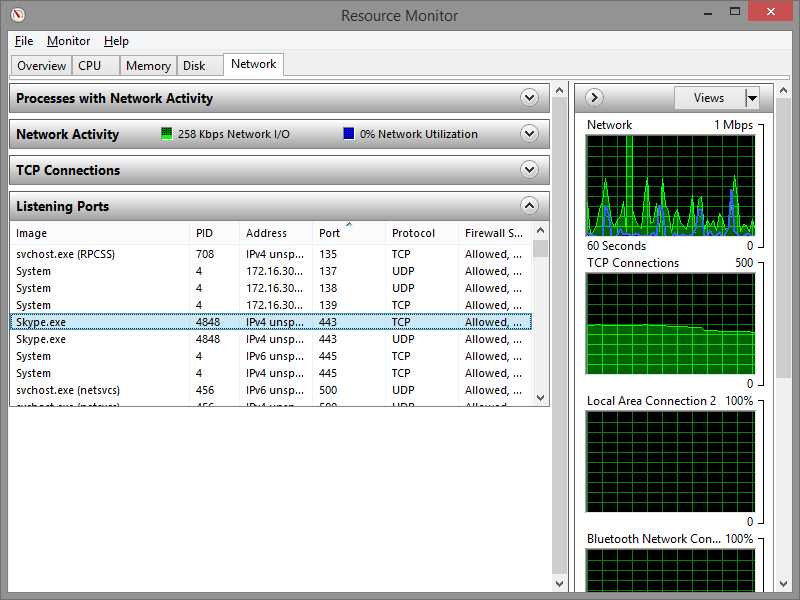The image size is (800, 600).
Task: Switch to the Memory tab
Action: point(148,66)
